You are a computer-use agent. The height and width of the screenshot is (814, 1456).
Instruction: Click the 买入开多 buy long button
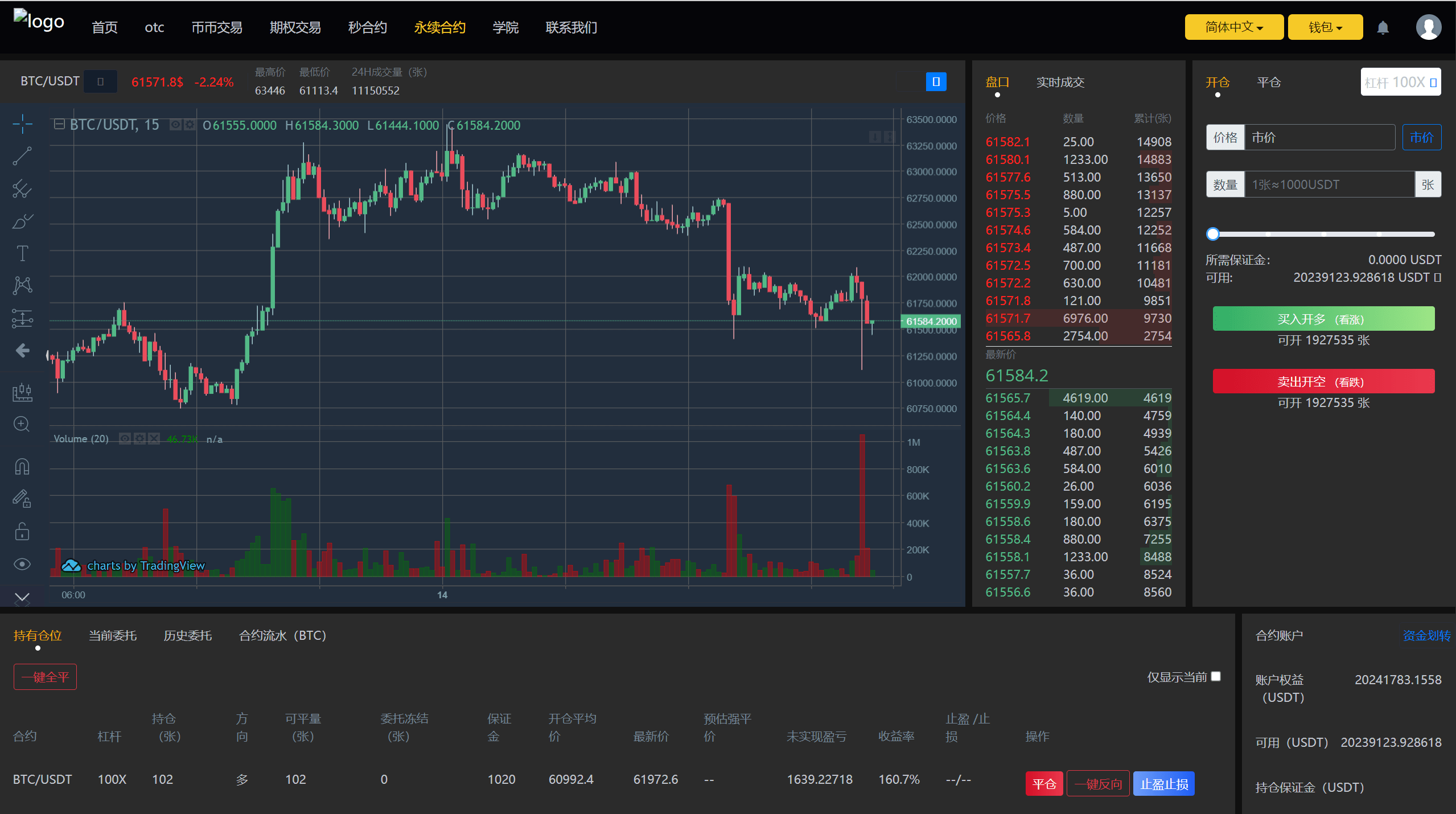point(1323,319)
